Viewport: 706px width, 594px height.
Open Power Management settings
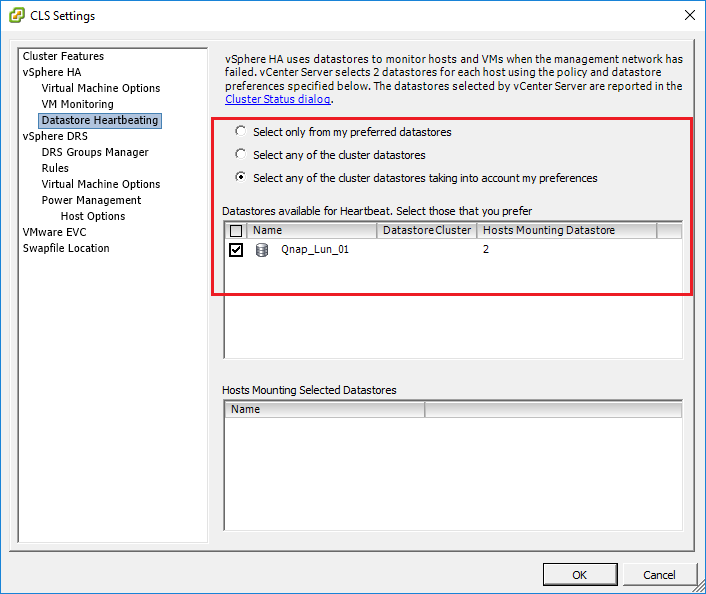(x=91, y=200)
